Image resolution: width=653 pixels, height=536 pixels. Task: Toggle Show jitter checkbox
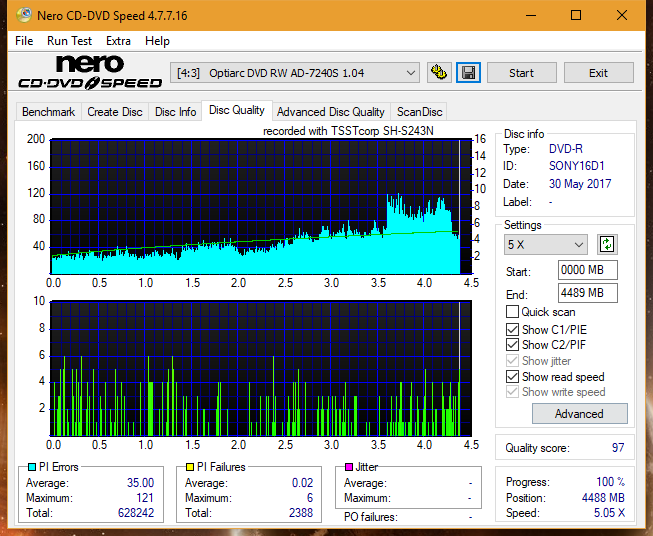click(x=512, y=361)
